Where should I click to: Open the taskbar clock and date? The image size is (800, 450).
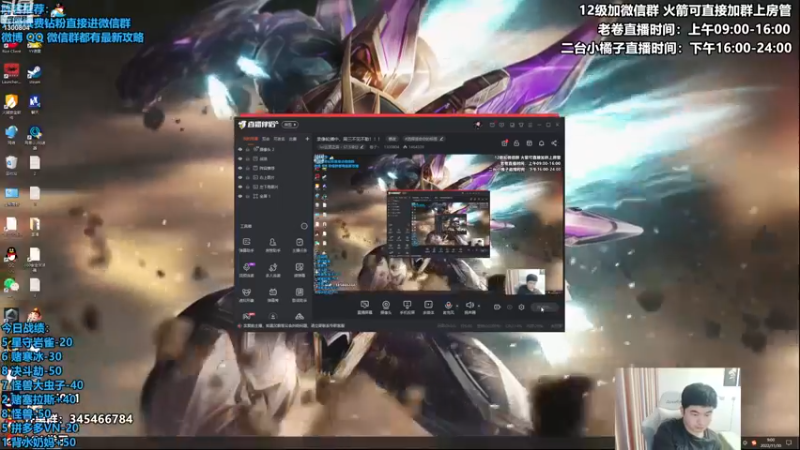pos(770,442)
